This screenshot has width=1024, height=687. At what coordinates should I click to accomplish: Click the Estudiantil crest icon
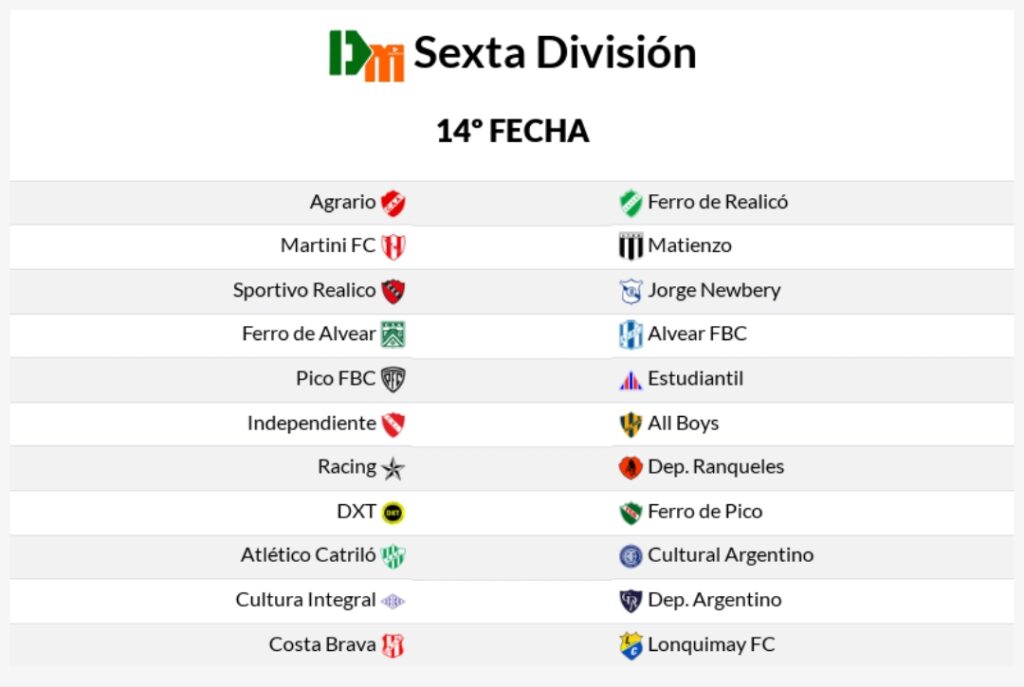pos(630,380)
